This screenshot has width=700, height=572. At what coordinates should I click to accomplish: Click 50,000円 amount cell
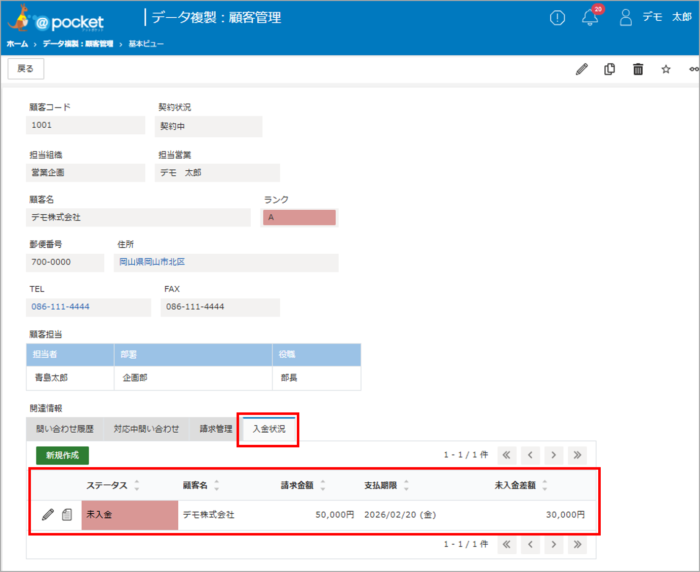335,515
